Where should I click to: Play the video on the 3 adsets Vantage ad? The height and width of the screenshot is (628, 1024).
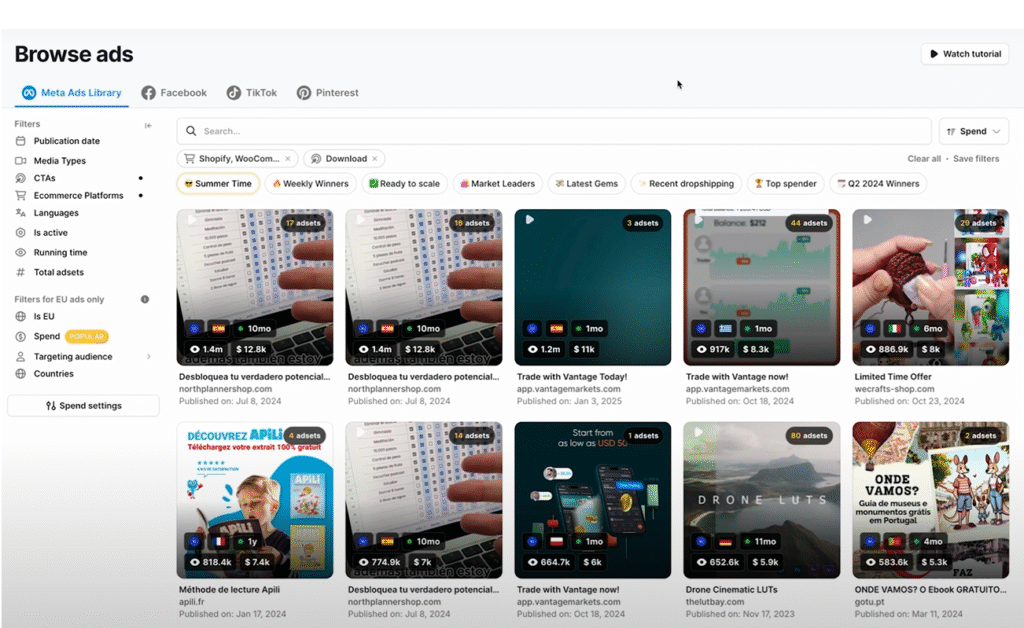(530, 220)
